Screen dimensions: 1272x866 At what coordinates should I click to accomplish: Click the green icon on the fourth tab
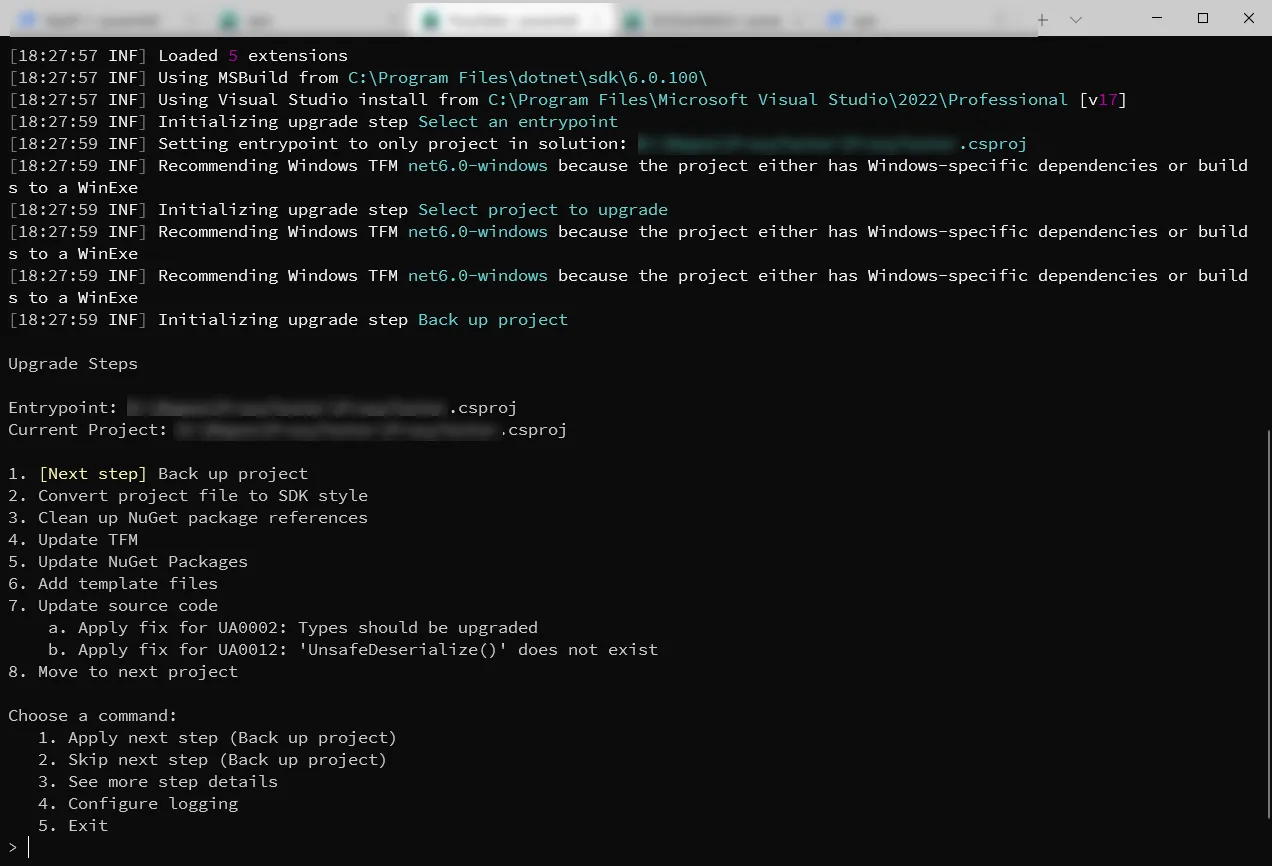[633, 19]
